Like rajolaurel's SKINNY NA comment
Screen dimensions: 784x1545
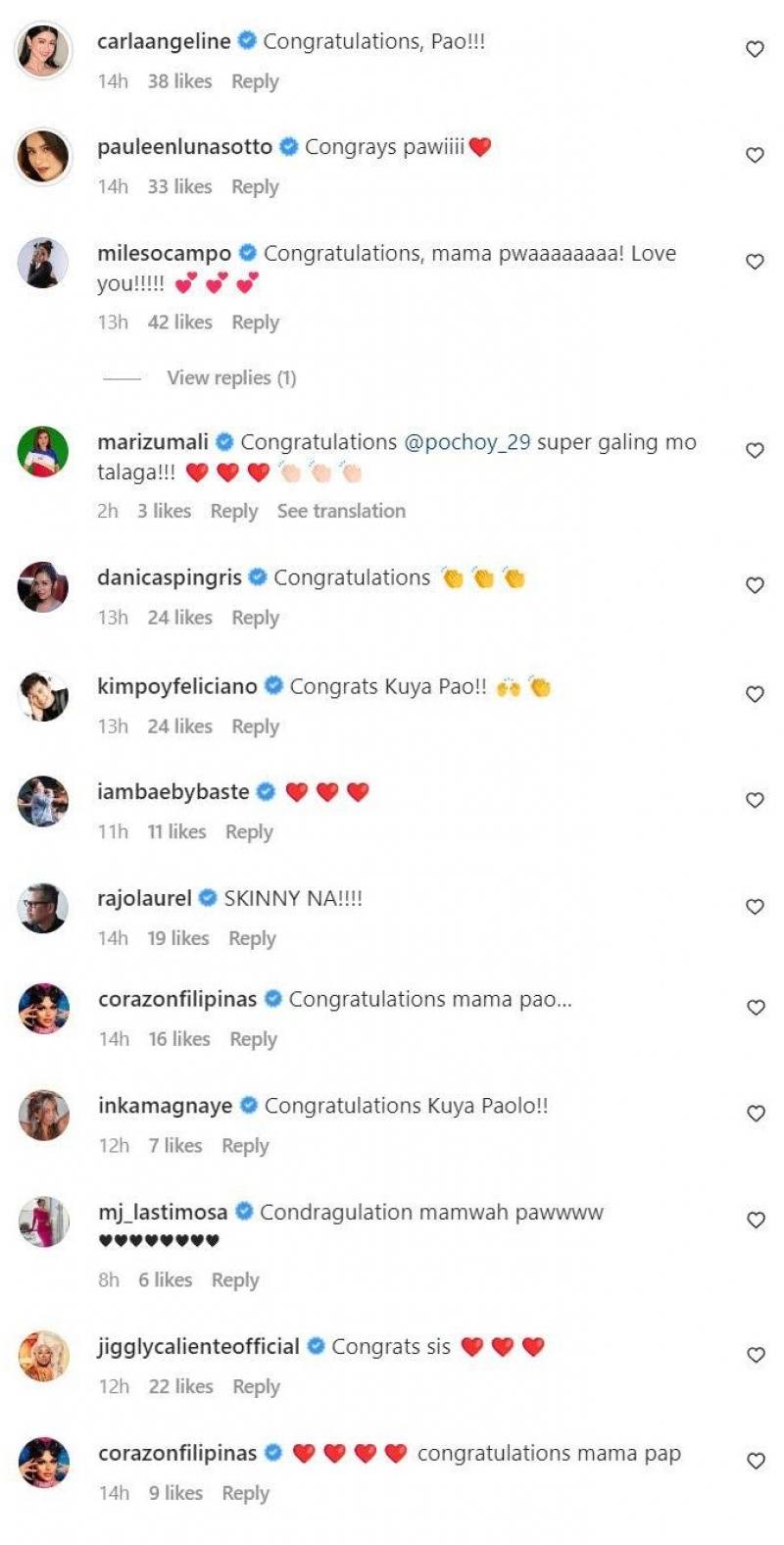(x=755, y=907)
